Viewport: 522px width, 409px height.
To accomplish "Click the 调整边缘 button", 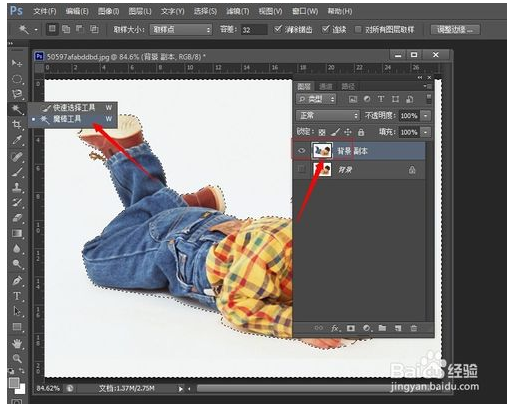I will point(455,30).
